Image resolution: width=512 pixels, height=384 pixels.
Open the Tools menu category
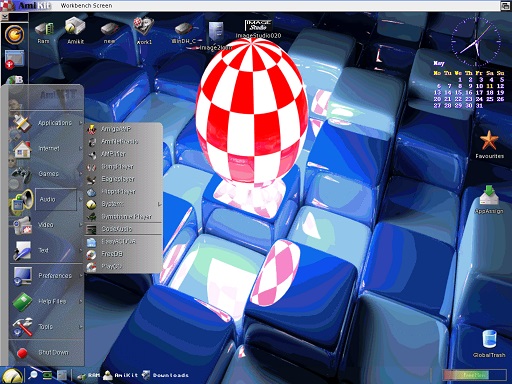47,327
